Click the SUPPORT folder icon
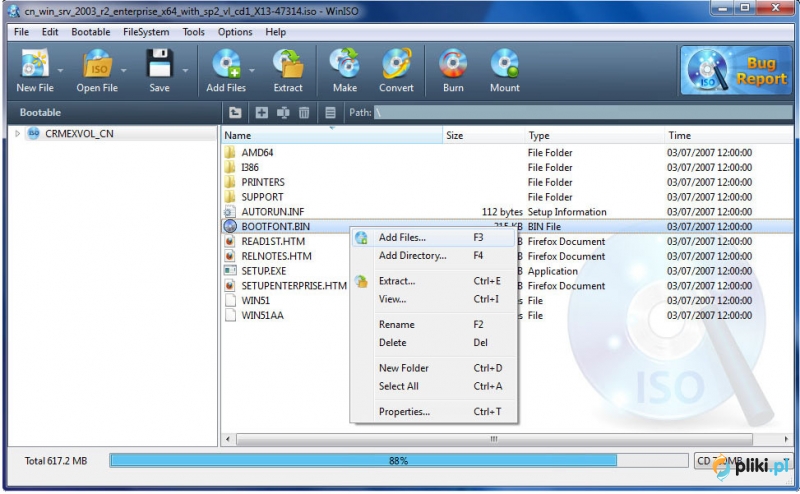The height and width of the screenshot is (494, 800). [x=230, y=196]
